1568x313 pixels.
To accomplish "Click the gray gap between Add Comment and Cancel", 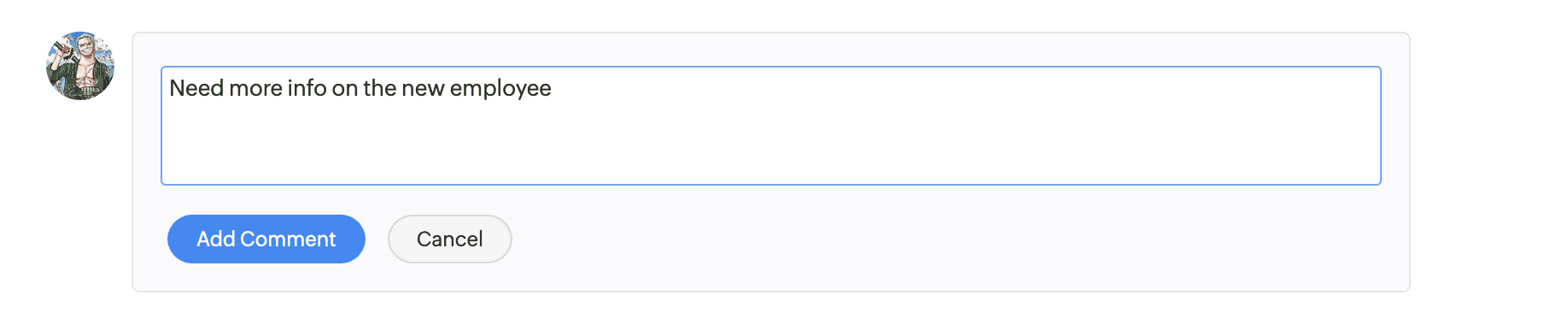I will click(x=377, y=239).
